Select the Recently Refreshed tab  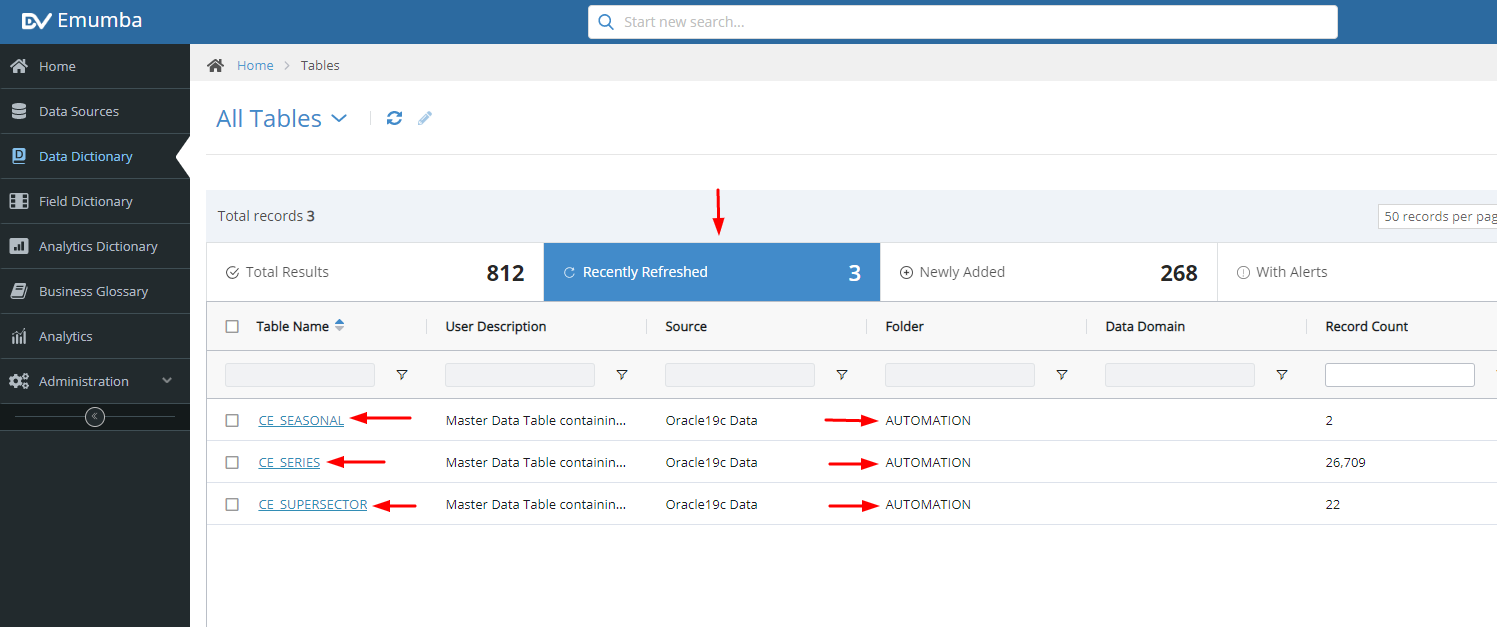(712, 272)
